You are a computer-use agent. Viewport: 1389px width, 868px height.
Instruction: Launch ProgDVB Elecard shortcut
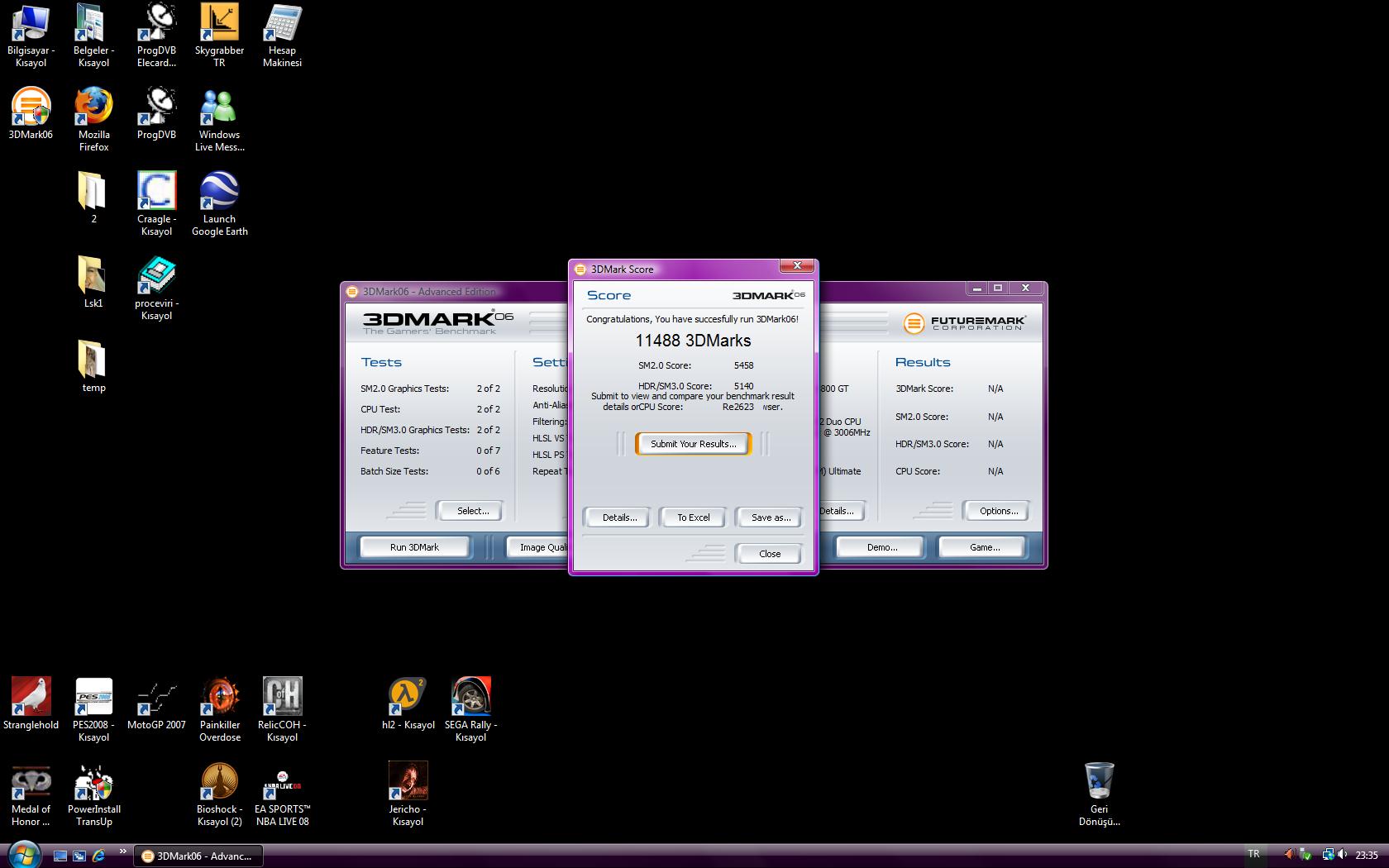click(156, 36)
